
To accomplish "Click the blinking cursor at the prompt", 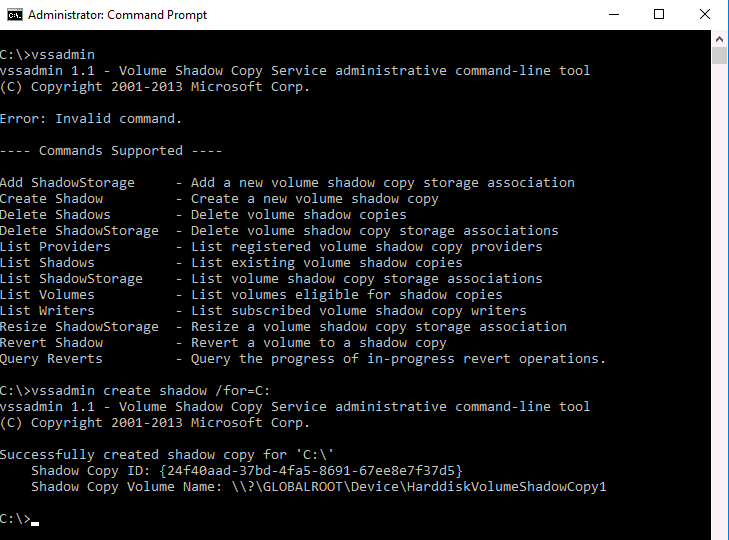I will [x=35, y=523].
